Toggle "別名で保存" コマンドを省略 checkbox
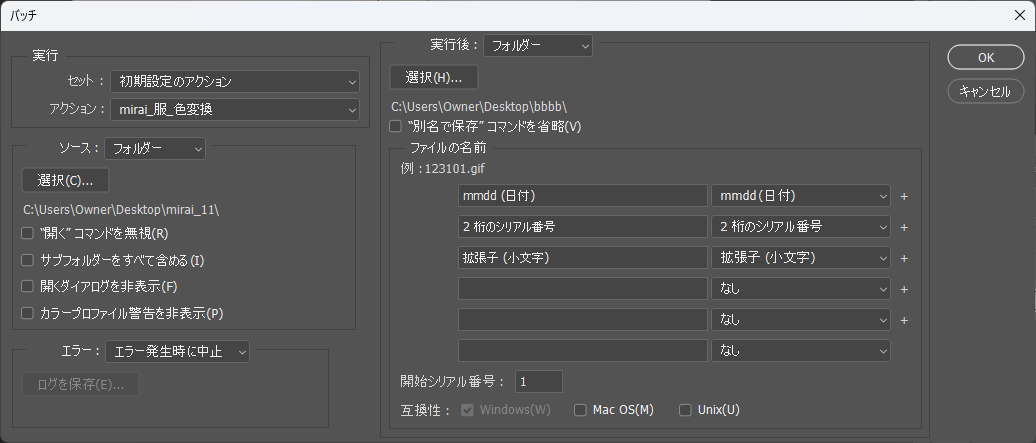The width and height of the screenshot is (1036, 443). click(x=395, y=127)
